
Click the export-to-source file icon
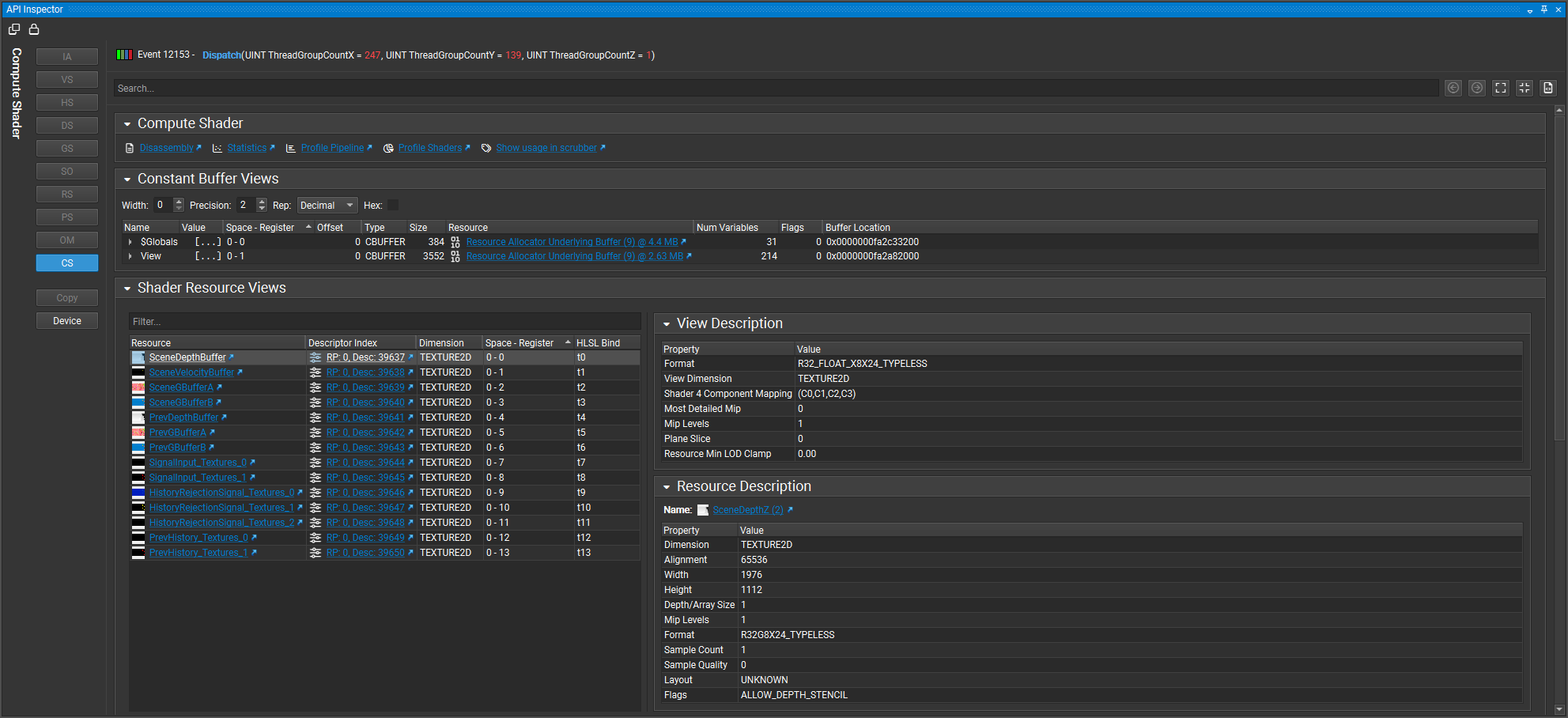(1548, 88)
